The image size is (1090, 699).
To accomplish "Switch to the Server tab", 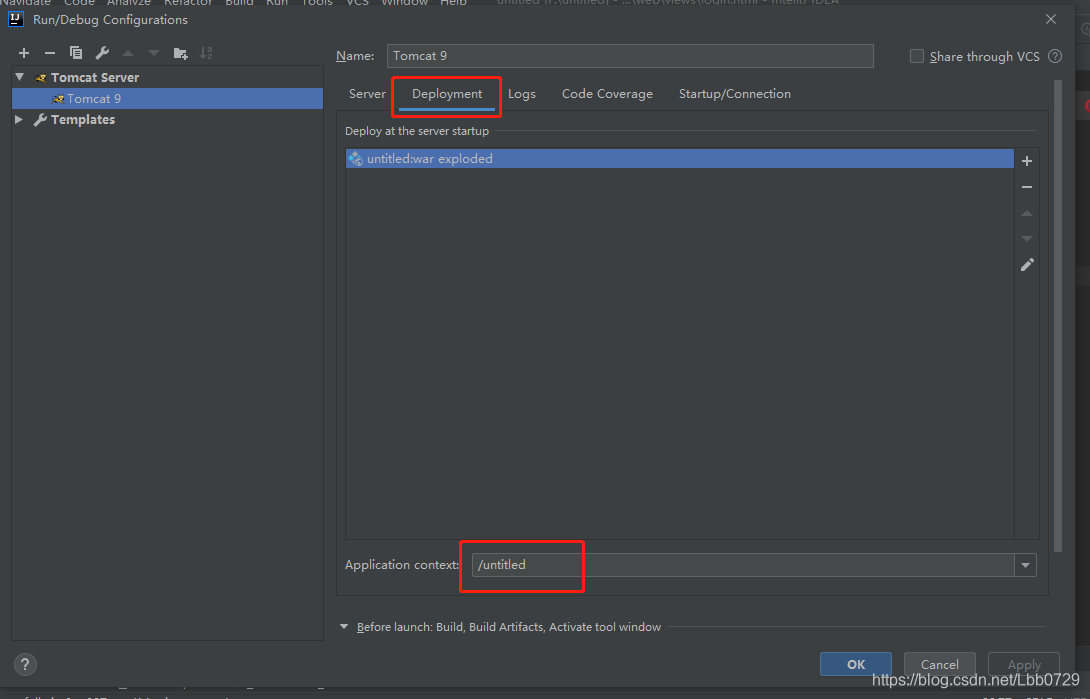I will (367, 94).
